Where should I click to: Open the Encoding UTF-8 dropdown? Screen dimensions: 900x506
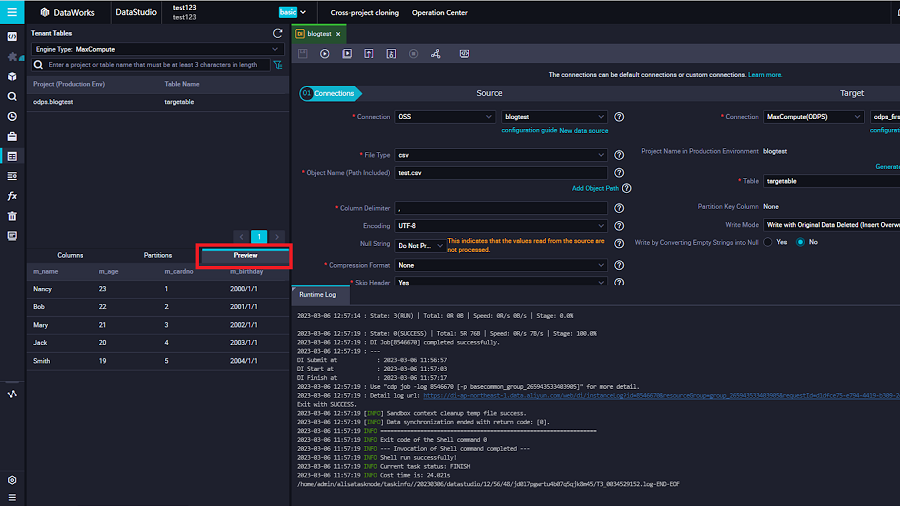501,226
